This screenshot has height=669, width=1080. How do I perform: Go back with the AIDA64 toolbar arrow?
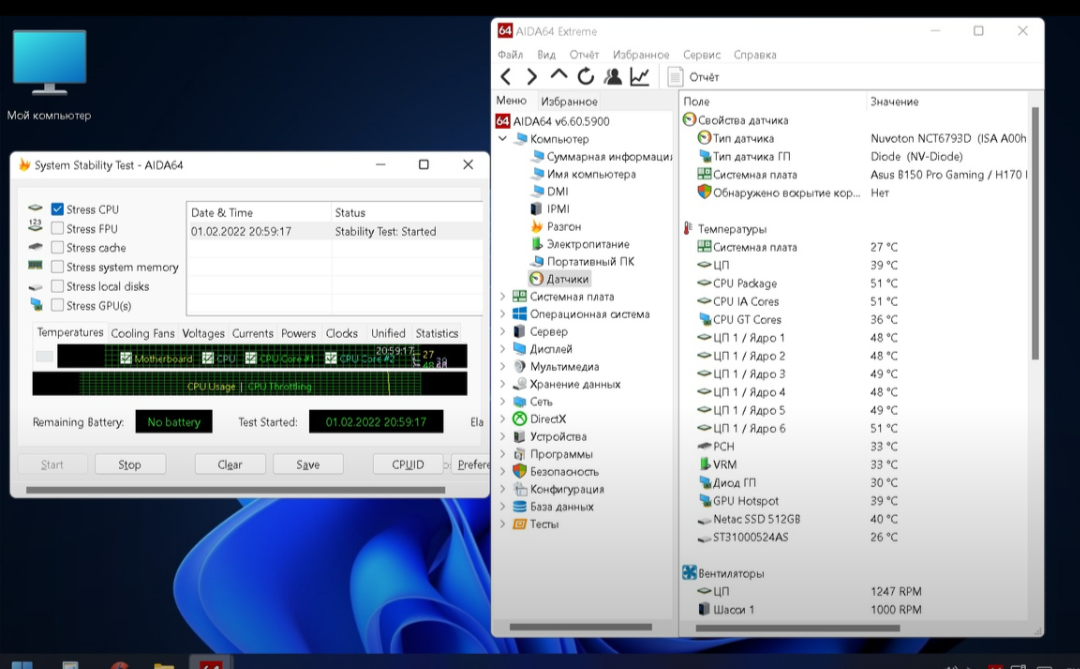point(506,76)
